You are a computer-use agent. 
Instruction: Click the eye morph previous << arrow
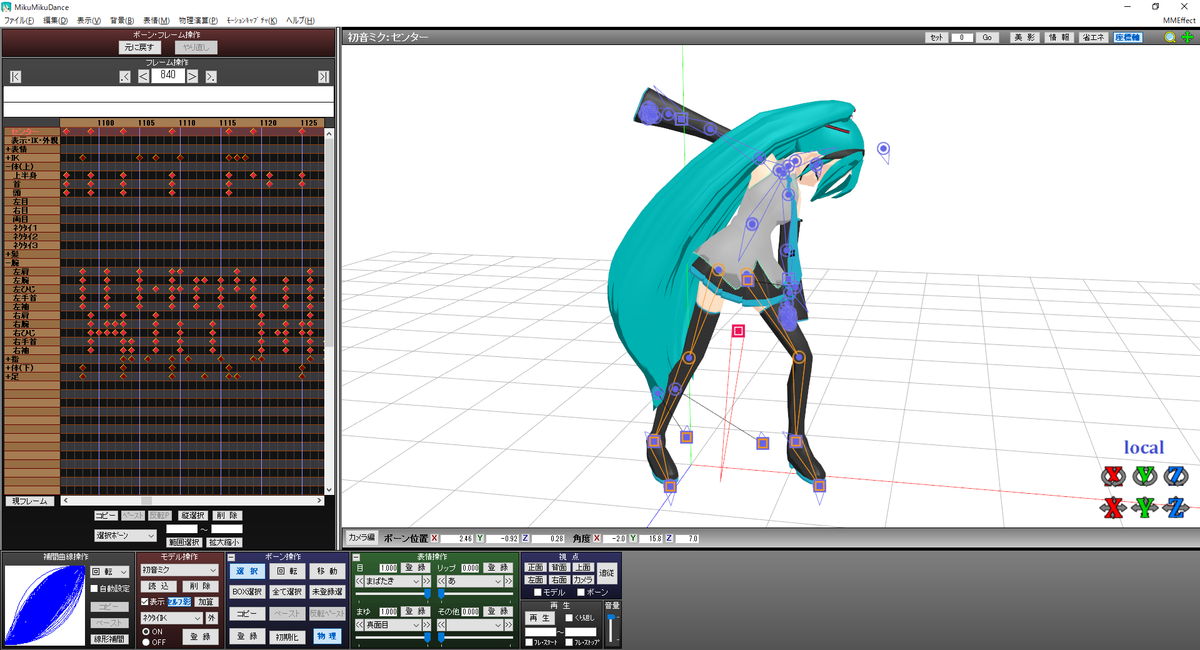tap(360, 581)
